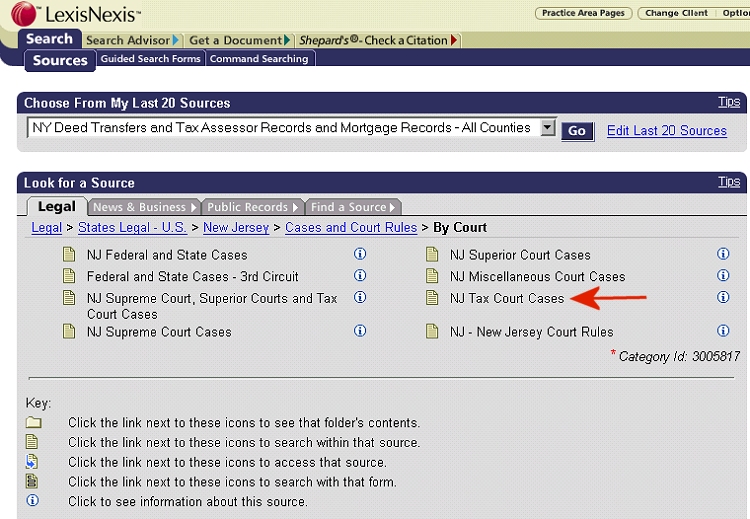This screenshot has width=750, height=519.
Task: Click document icon beside NJ Miscellaneous Court Cases
Action: (x=432, y=276)
